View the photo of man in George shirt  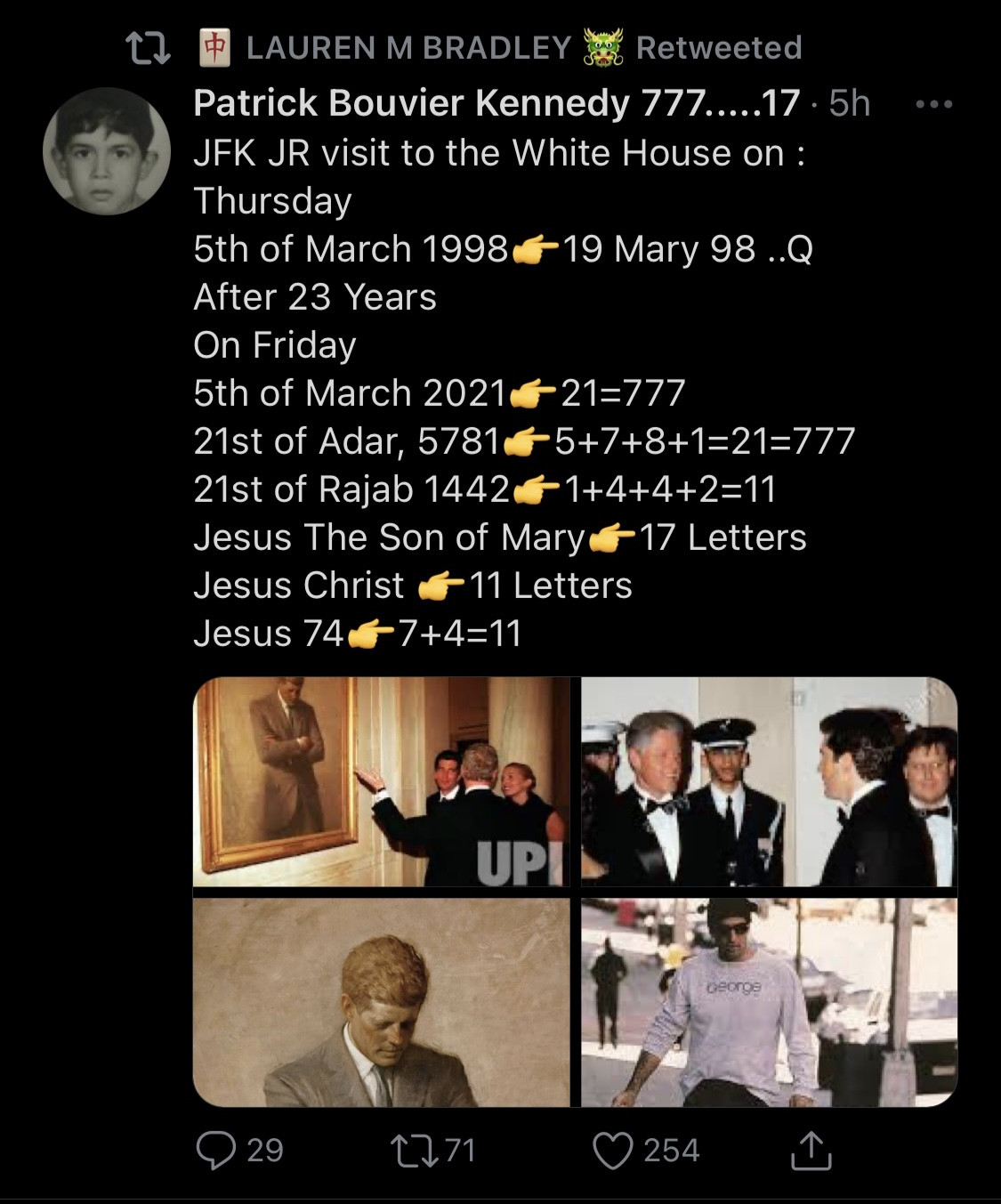coord(770,1002)
